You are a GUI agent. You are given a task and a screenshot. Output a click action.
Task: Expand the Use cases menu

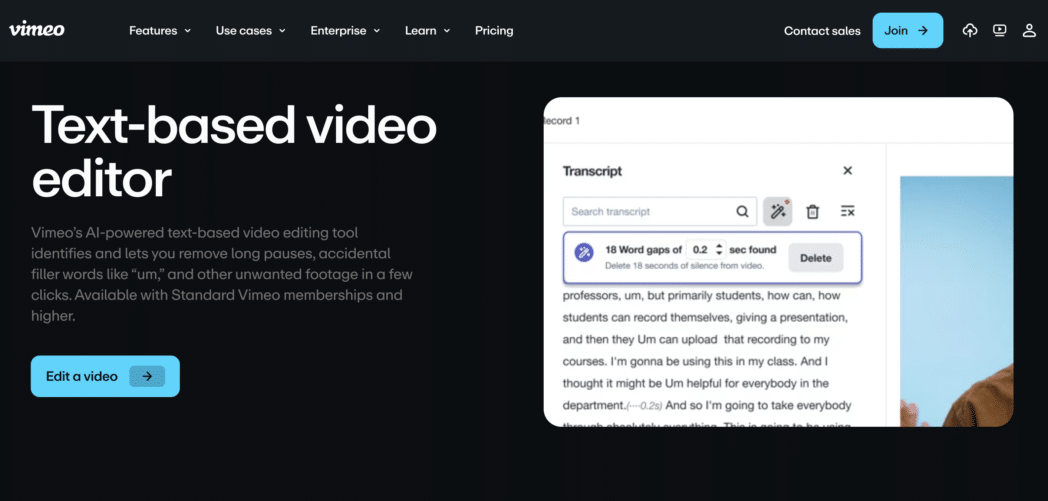(251, 30)
